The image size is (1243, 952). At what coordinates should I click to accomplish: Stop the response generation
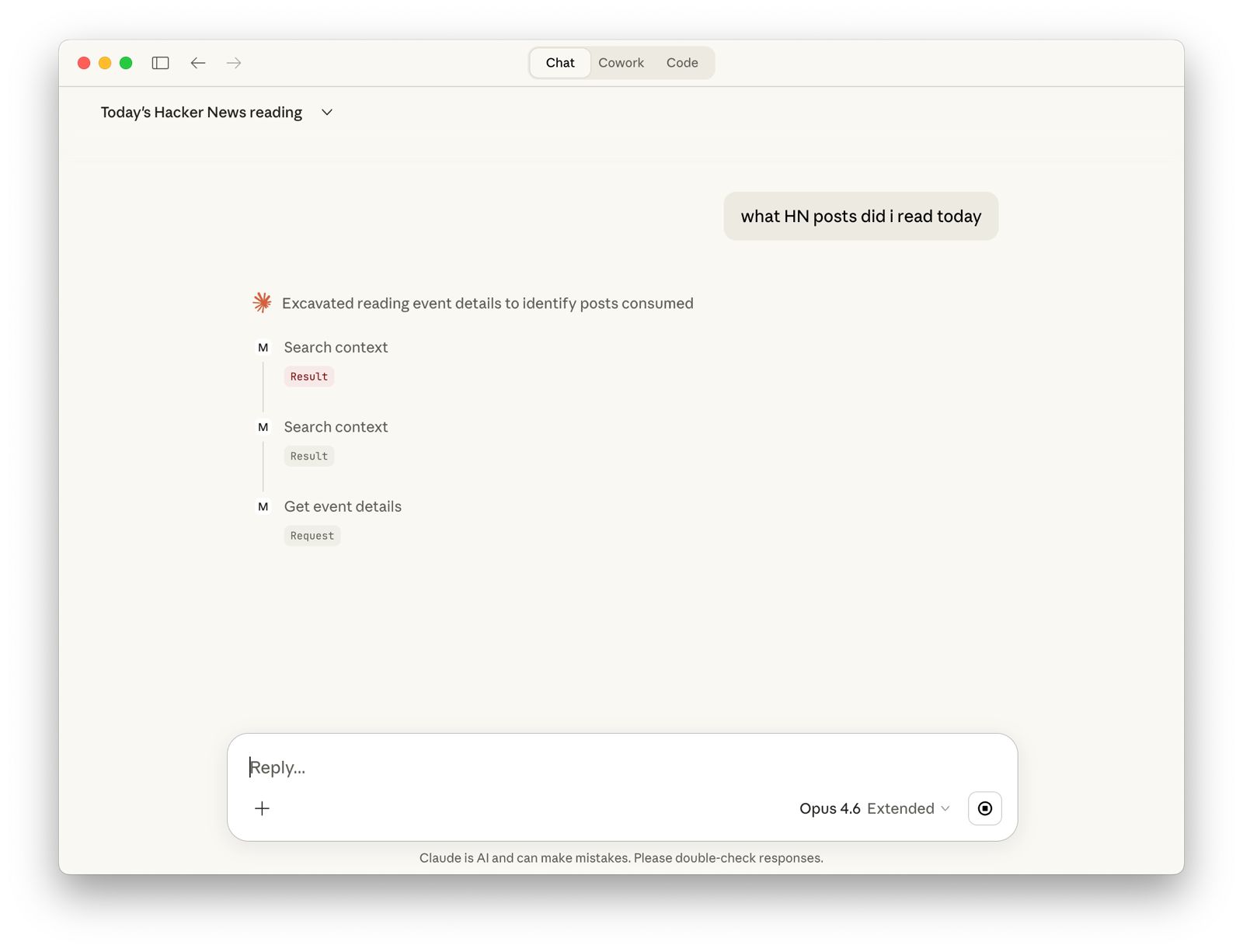pyautogui.click(x=985, y=808)
